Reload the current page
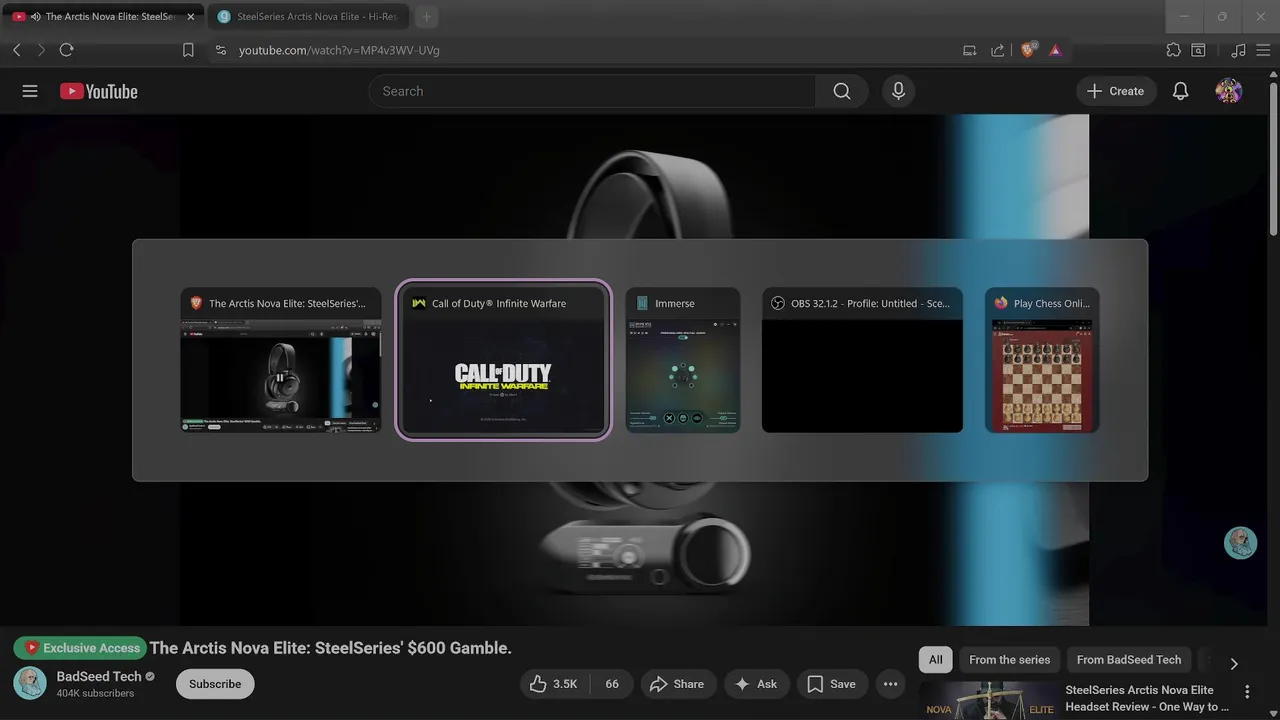The image size is (1280, 720). click(66, 50)
